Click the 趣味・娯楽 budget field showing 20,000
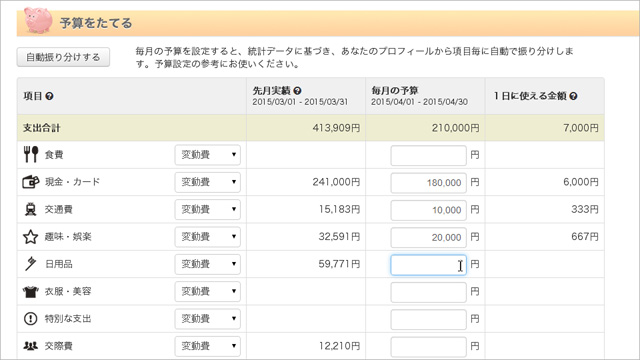This screenshot has height=360, width=640. click(428, 238)
